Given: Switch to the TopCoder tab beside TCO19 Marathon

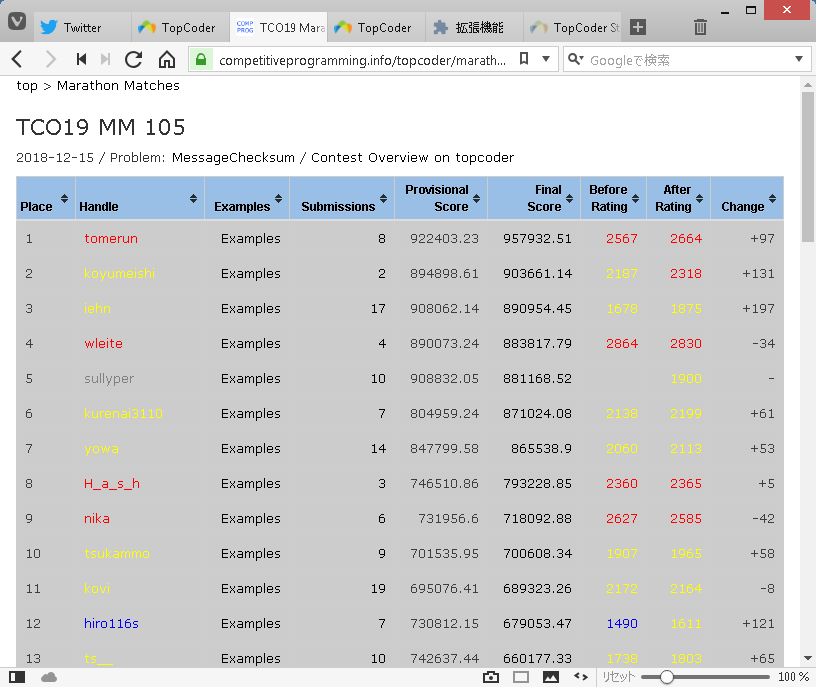Looking at the screenshot, I should pyautogui.click(x=376, y=28).
